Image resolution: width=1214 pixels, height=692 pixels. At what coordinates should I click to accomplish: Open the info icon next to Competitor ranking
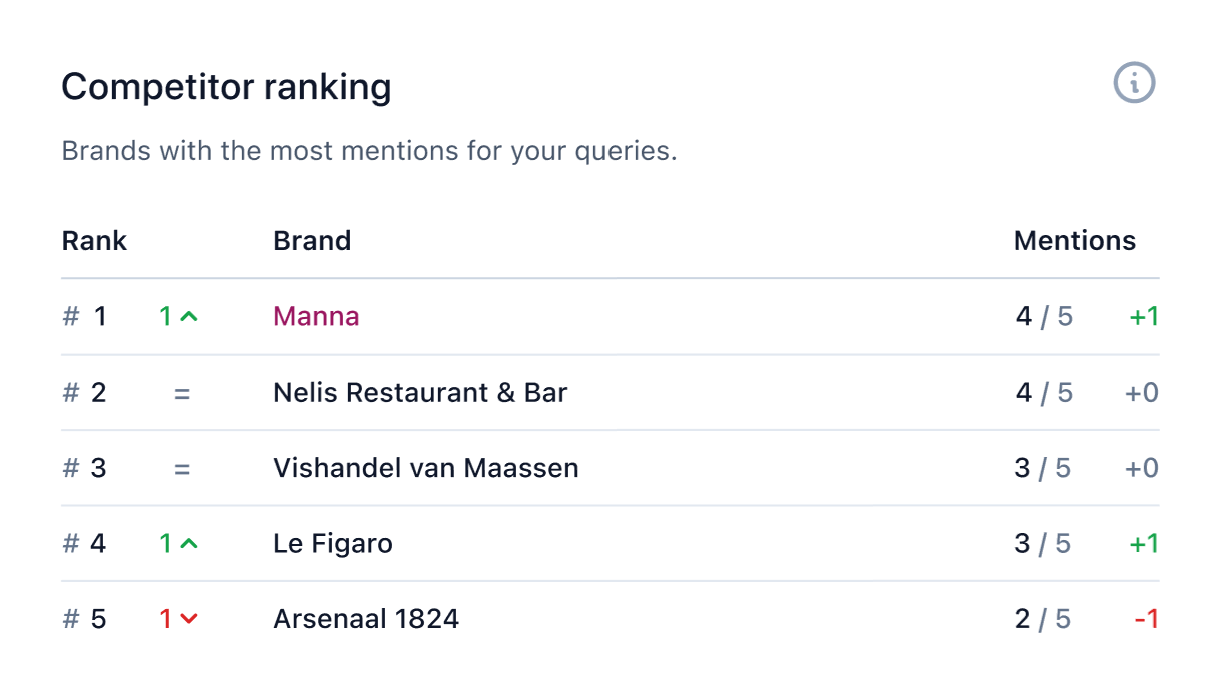[1134, 82]
